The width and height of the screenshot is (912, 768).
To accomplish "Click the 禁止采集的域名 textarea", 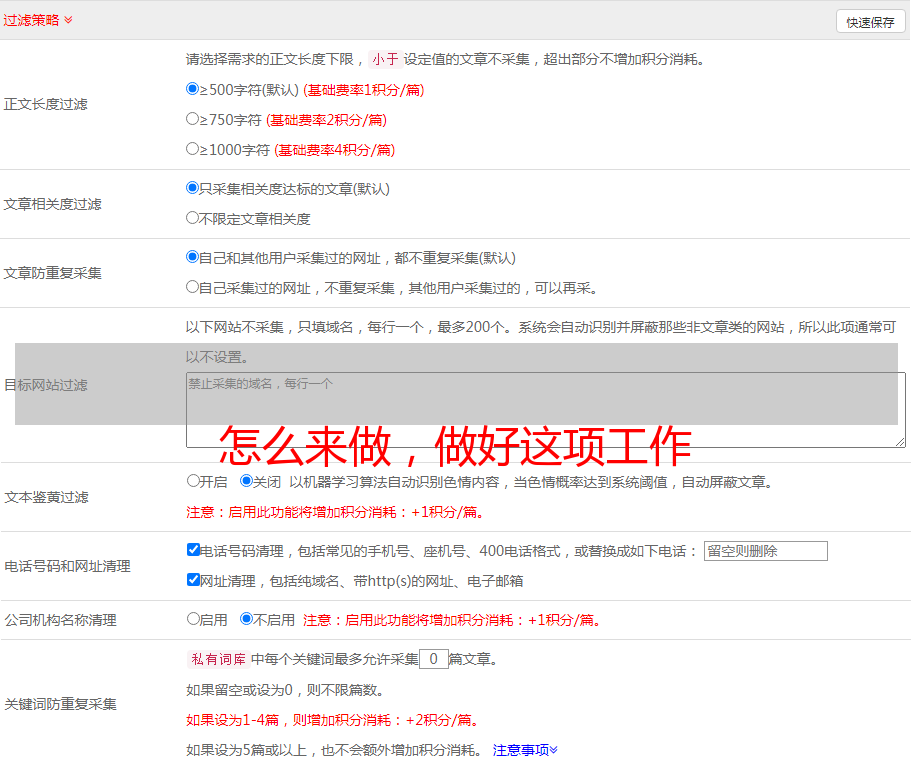I will [545, 410].
